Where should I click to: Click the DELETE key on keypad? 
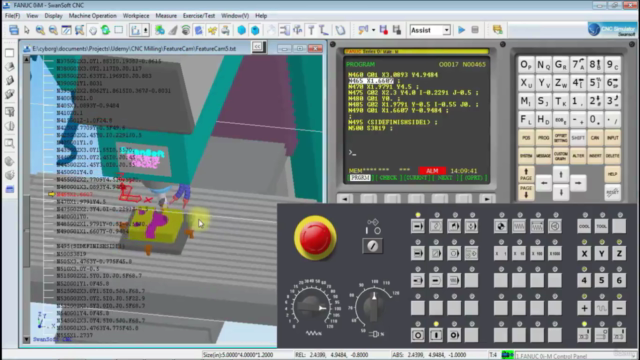pos(613,156)
